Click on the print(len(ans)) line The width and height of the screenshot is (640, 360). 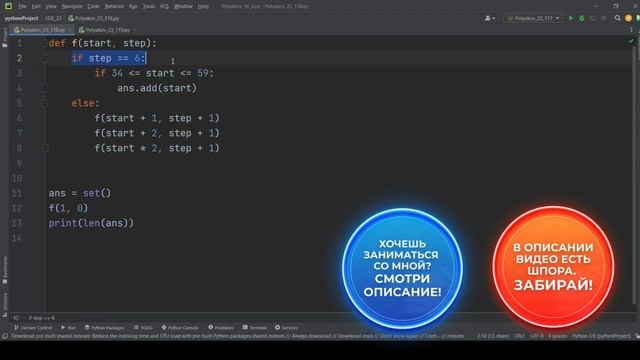(91, 223)
